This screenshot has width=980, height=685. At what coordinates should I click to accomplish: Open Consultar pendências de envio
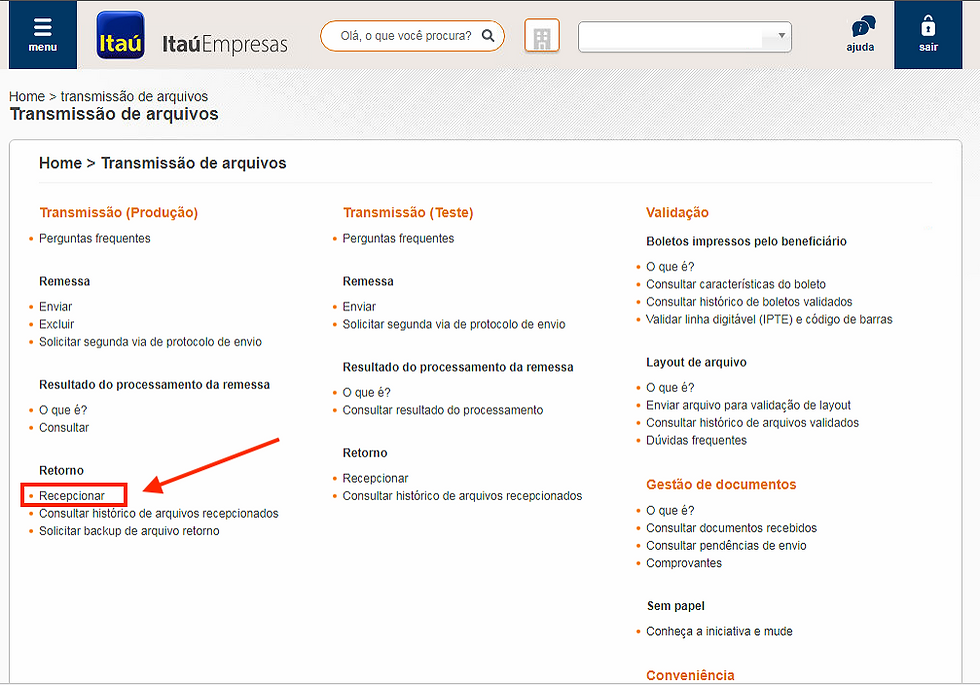pyautogui.click(x=726, y=545)
